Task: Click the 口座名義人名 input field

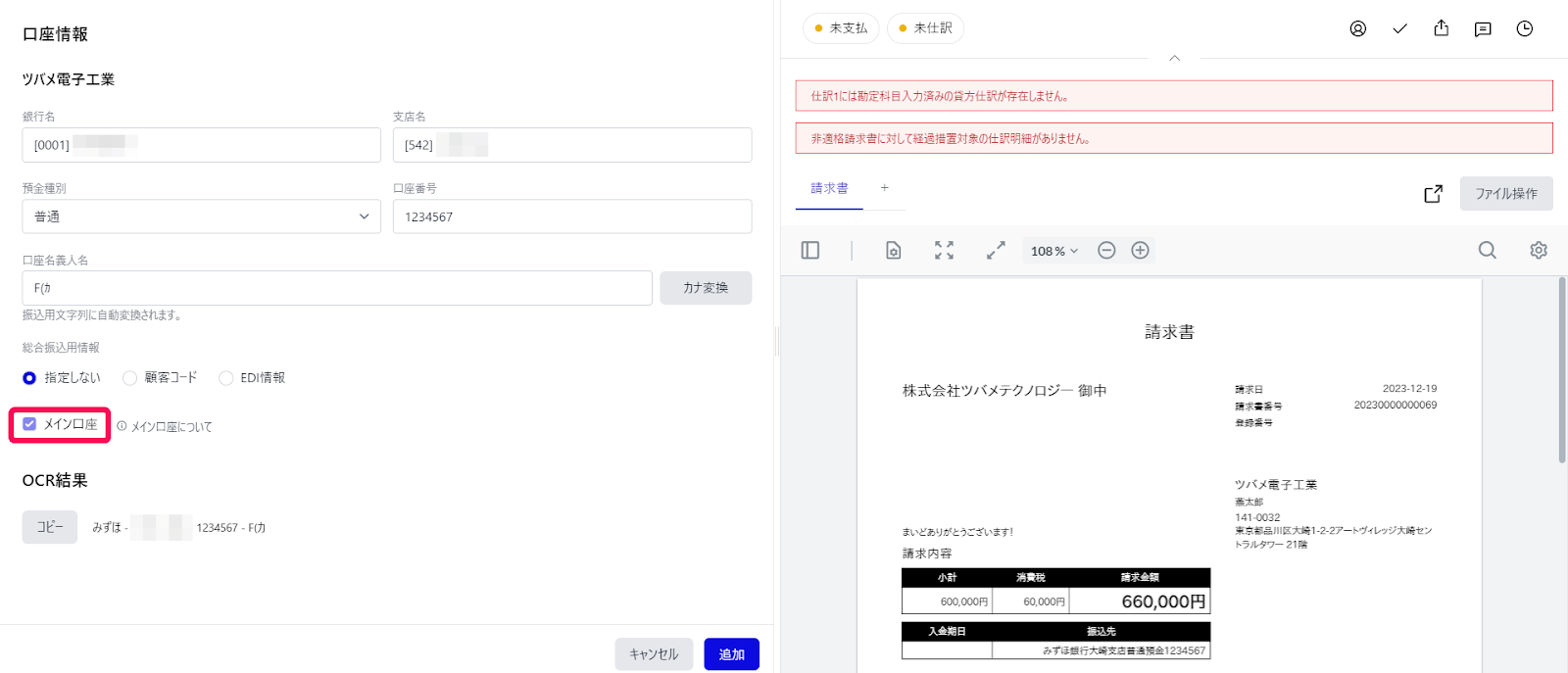Action: point(337,288)
